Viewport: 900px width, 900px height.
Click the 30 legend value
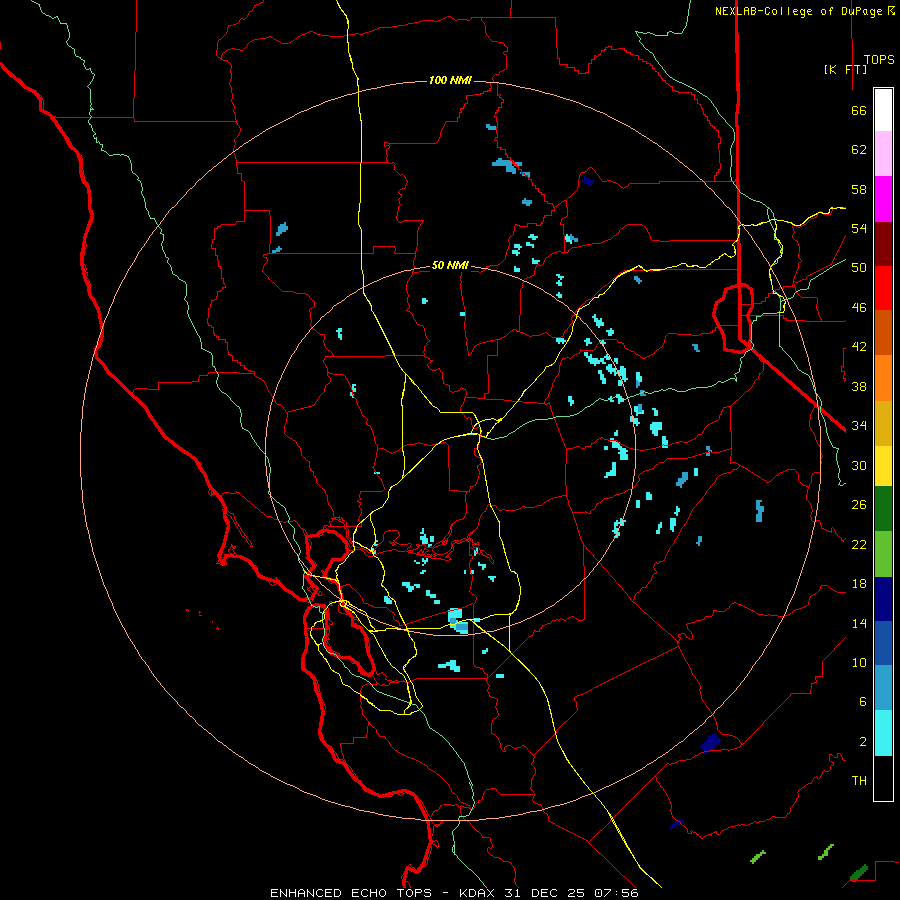859,465
